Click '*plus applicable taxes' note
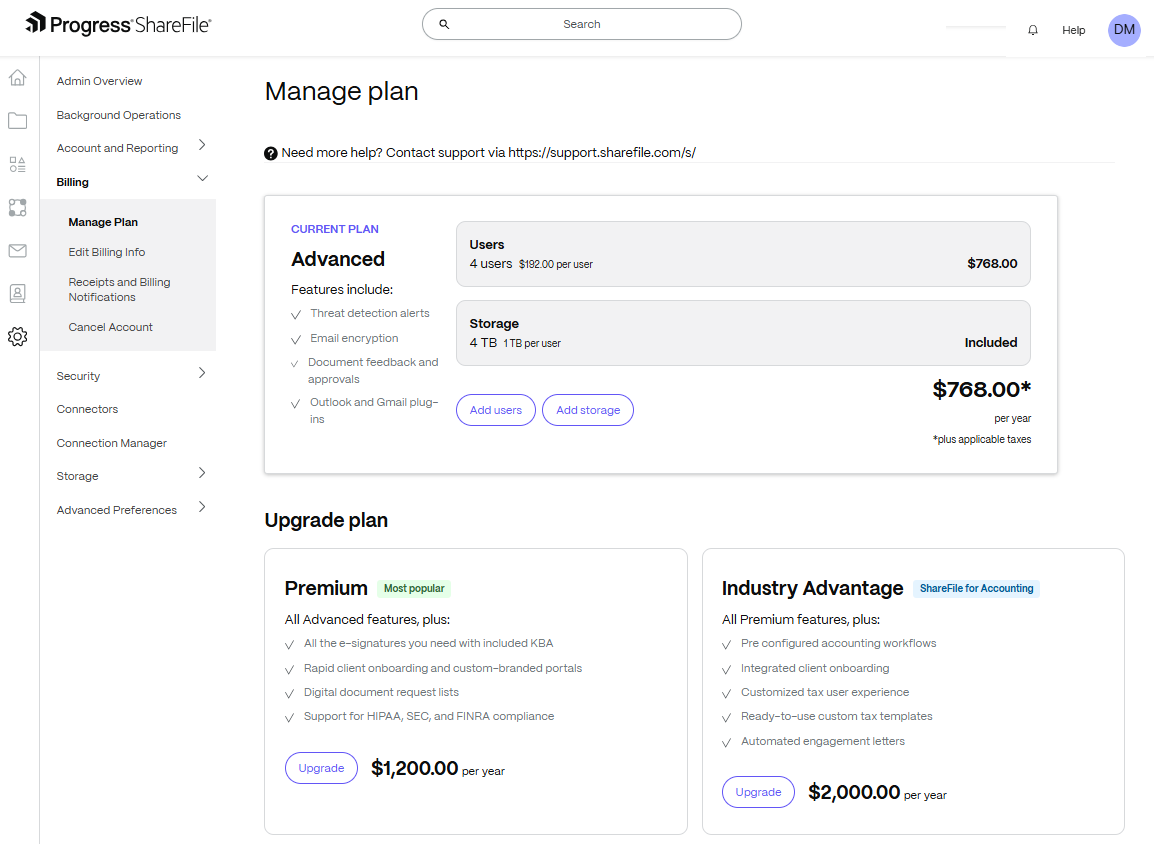 982,439
